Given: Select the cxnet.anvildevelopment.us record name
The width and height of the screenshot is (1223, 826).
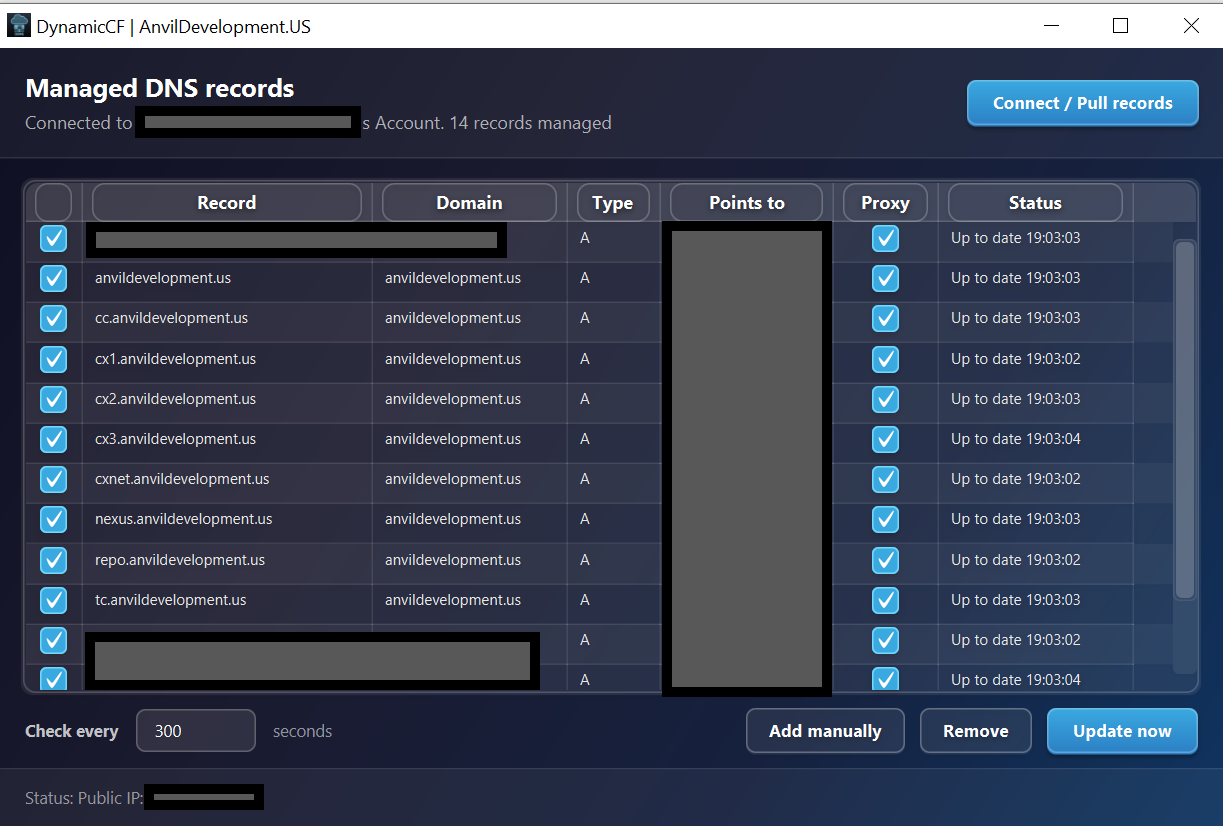Looking at the screenshot, I should point(182,479).
